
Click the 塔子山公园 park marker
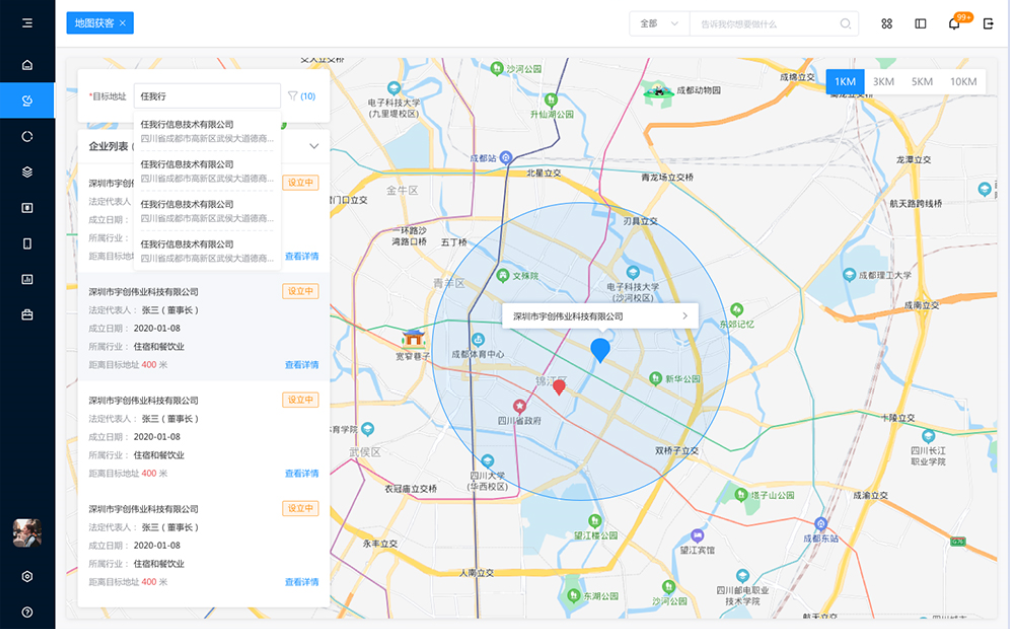click(741, 494)
